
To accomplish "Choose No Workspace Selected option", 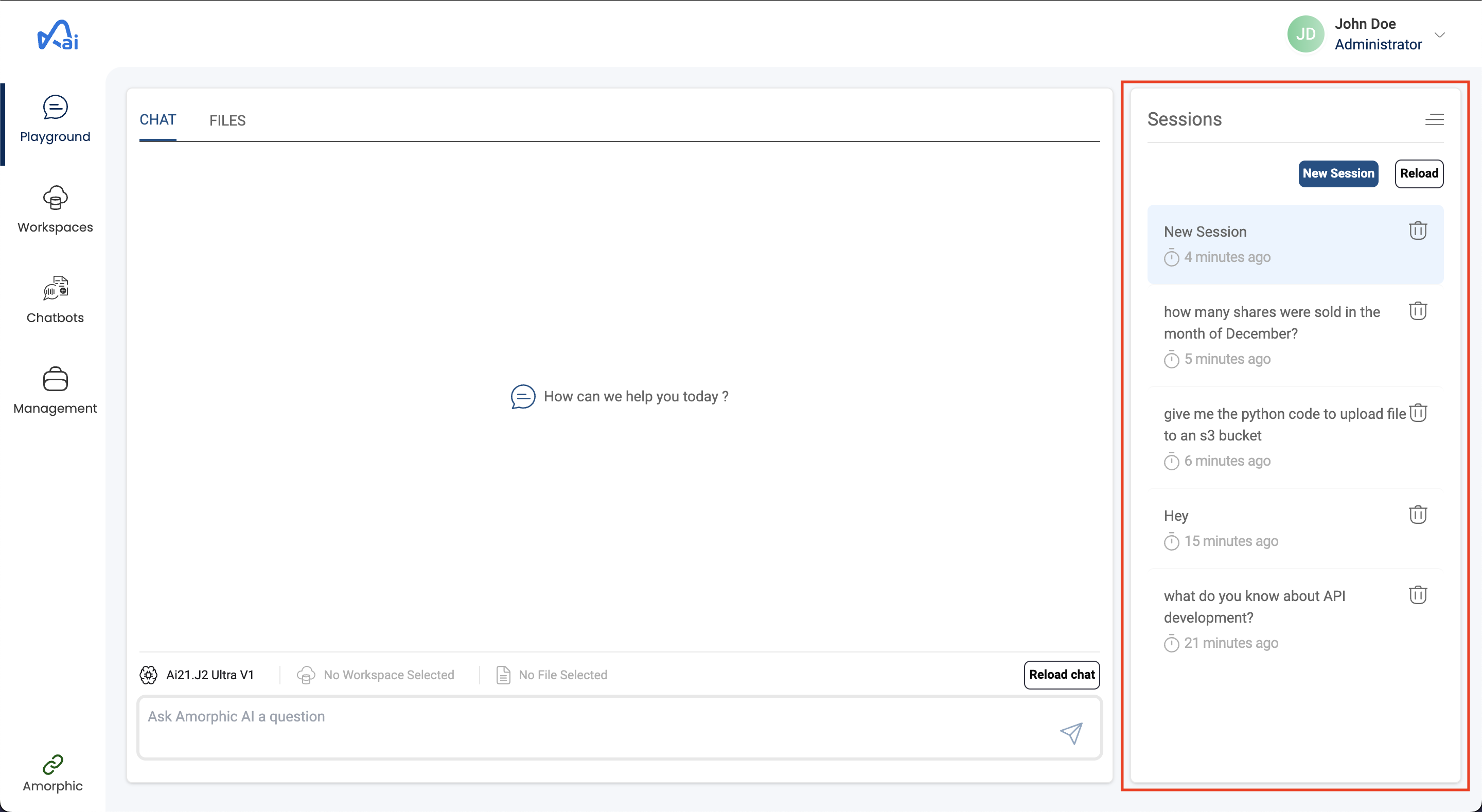I will click(389, 675).
